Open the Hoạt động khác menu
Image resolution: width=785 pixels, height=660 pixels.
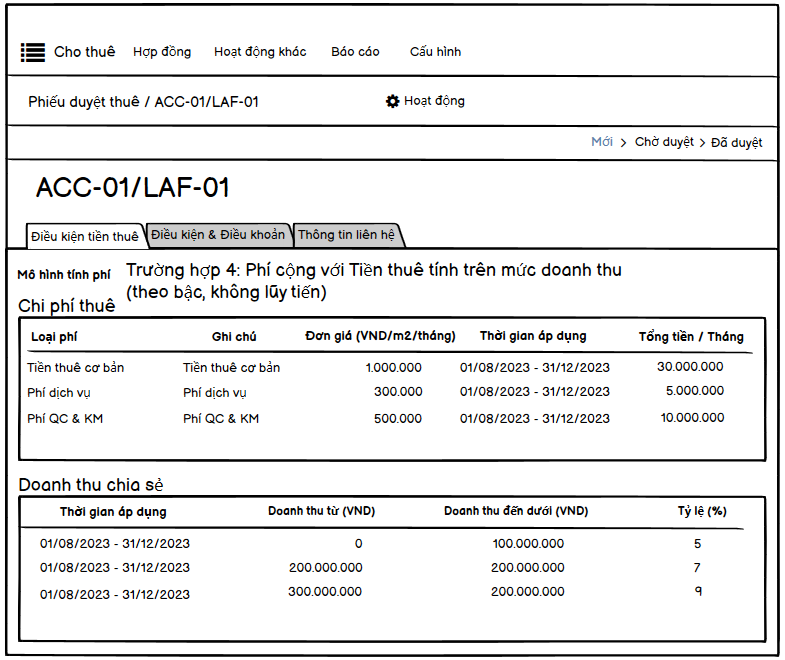(x=260, y=52)
